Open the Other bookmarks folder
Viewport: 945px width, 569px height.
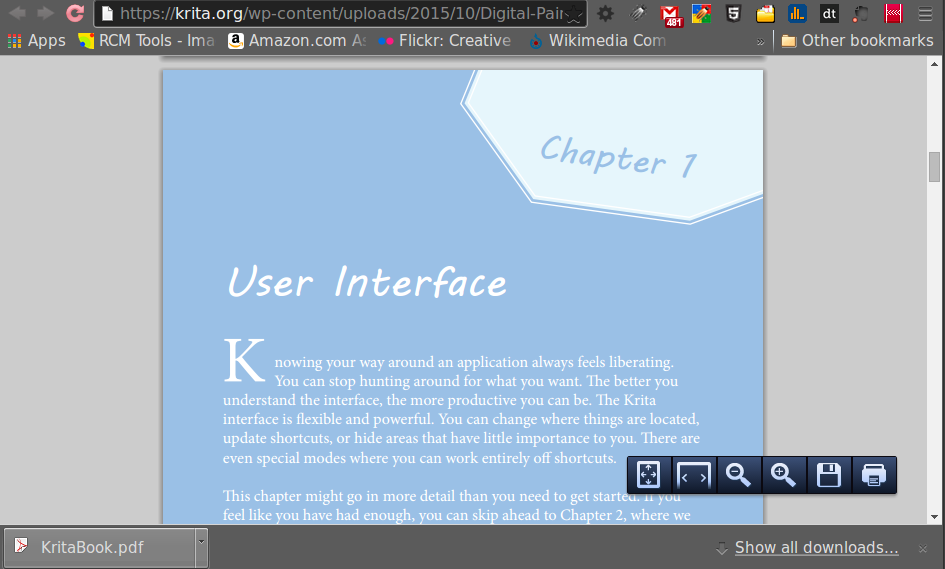coord(857,41)
